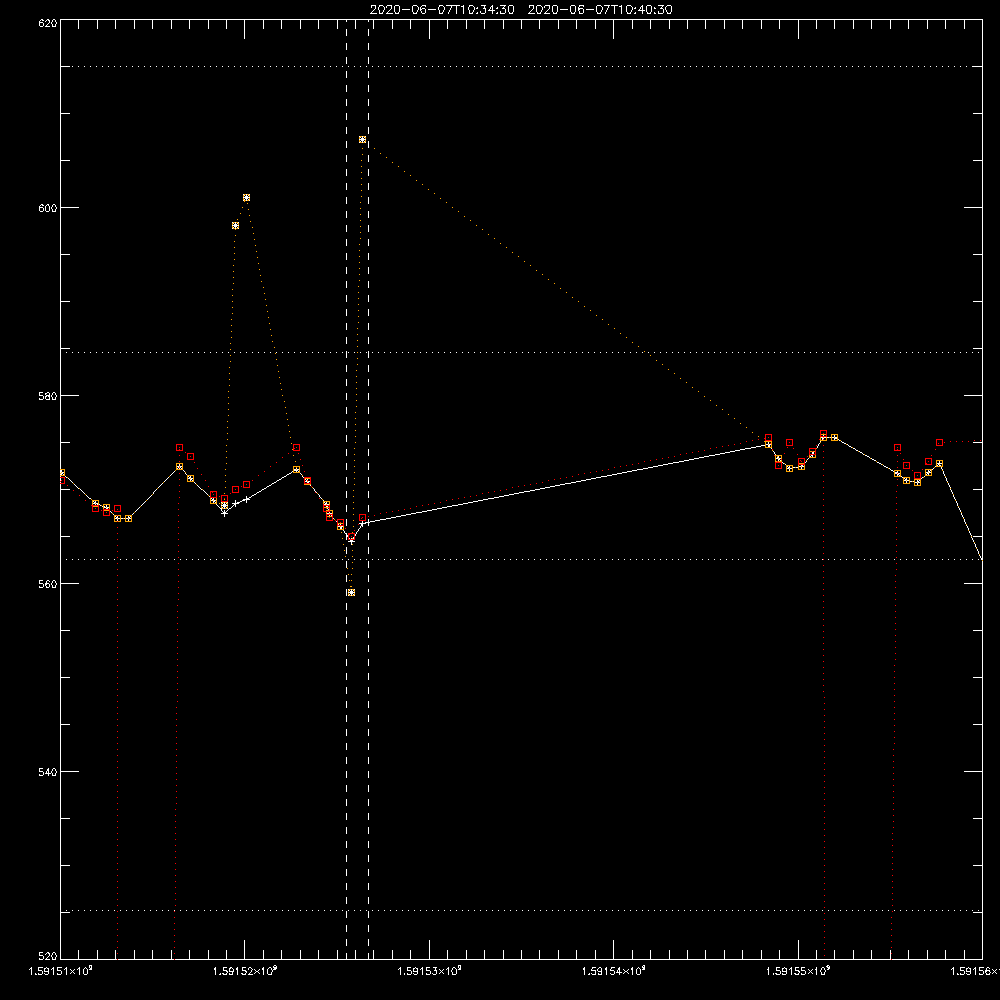
Task: Click the start timestamp 2020-06-07T10:34:30 in title
Action: (x=442, y=10)
